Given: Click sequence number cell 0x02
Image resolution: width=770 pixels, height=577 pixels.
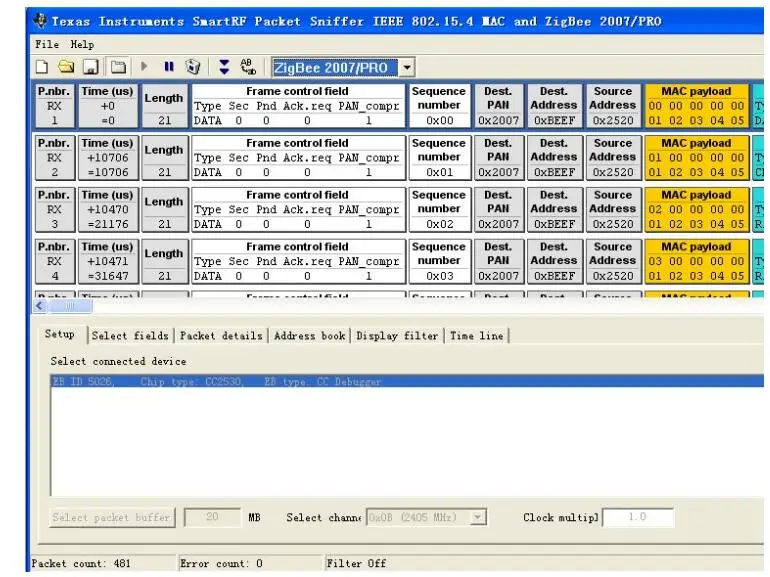Looking at the screenshot, I should click(x=439, y=209).
